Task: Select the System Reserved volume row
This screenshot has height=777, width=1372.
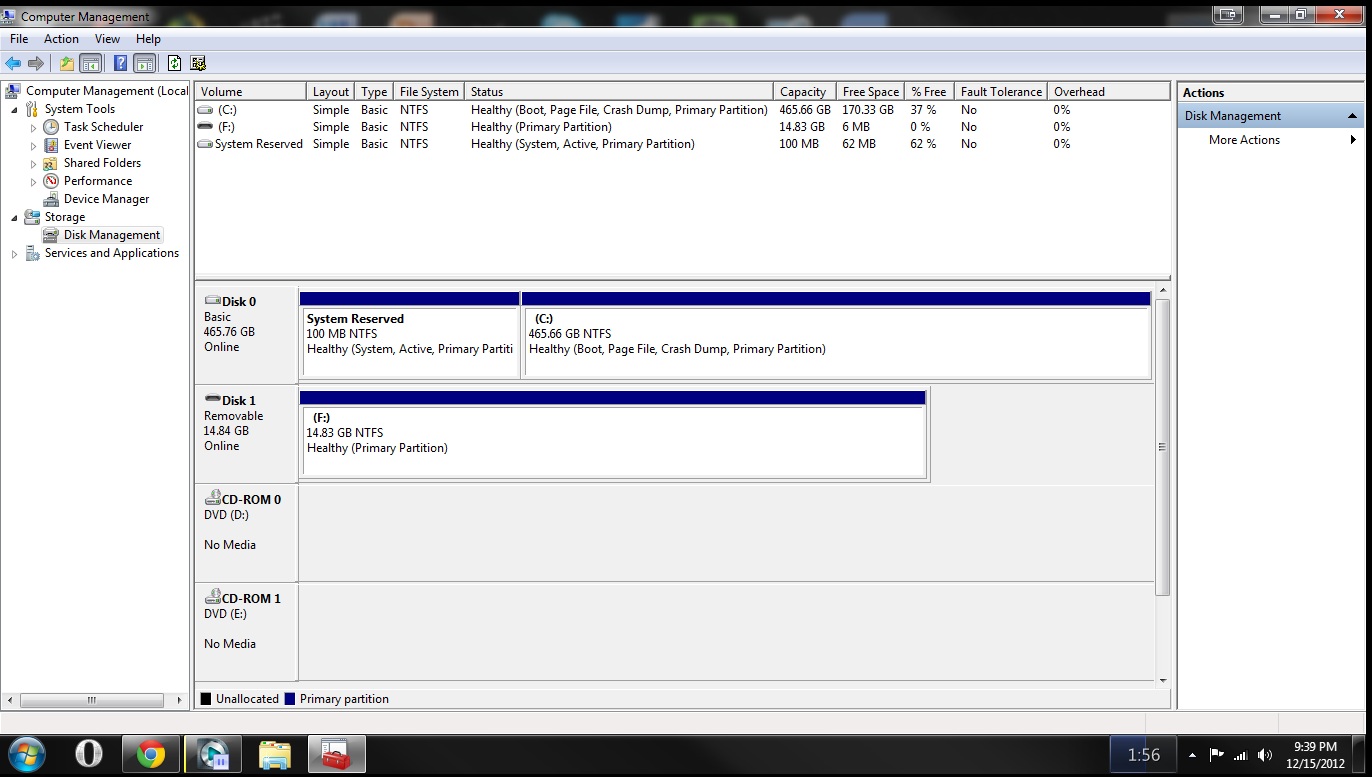Action: [683, 144]
